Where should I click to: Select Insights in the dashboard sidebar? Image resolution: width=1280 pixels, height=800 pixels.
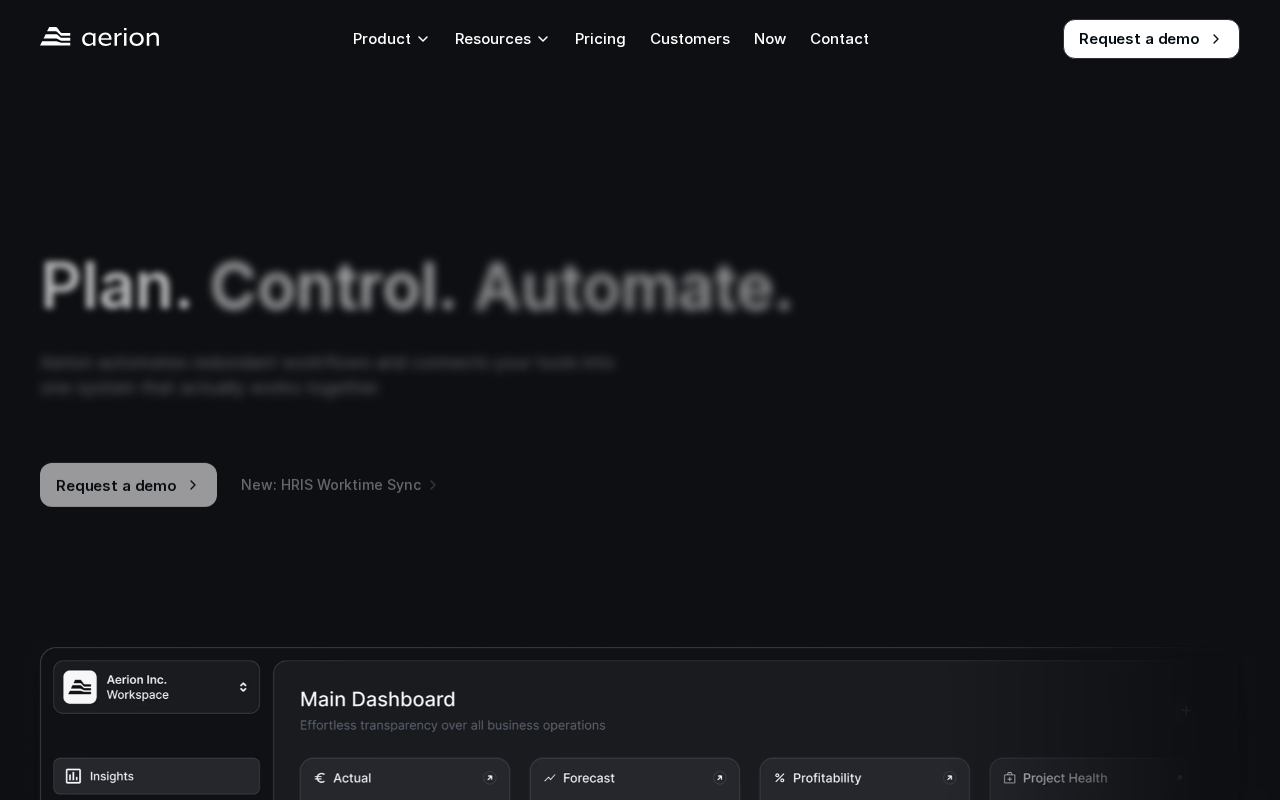156,776
